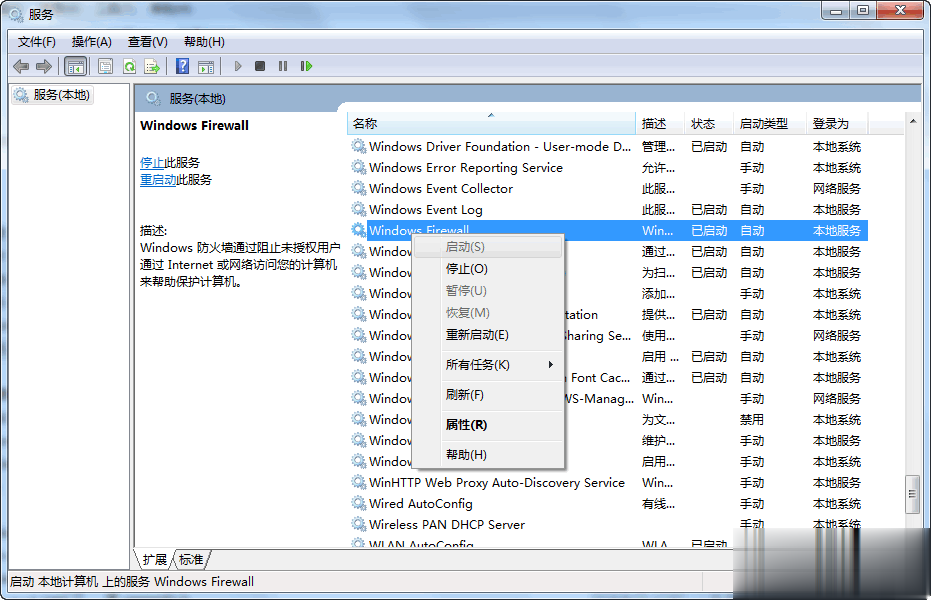The height and width of the screenshot is (600, 931).
Task: Click gear icon of Windows Event Log row
Action: (358, 209)
